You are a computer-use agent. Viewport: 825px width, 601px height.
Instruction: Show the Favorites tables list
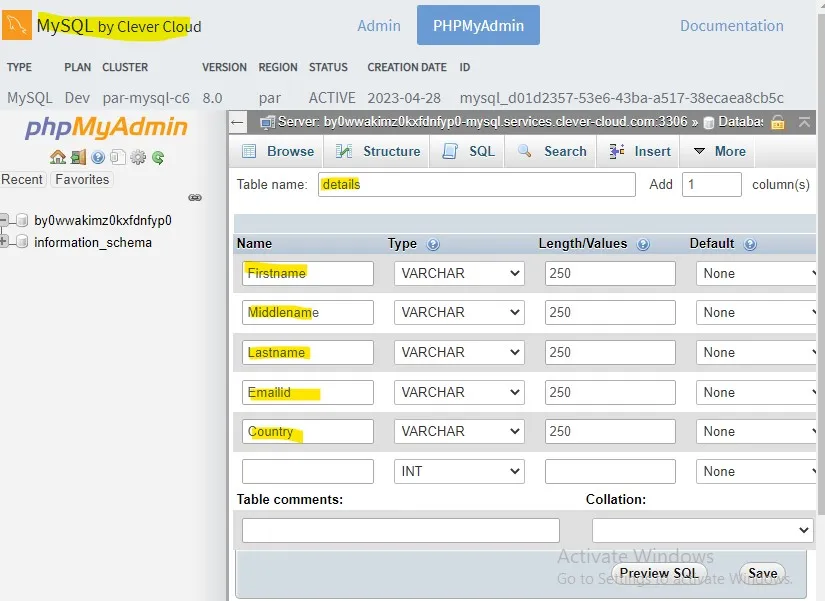[x=82, y=179]
